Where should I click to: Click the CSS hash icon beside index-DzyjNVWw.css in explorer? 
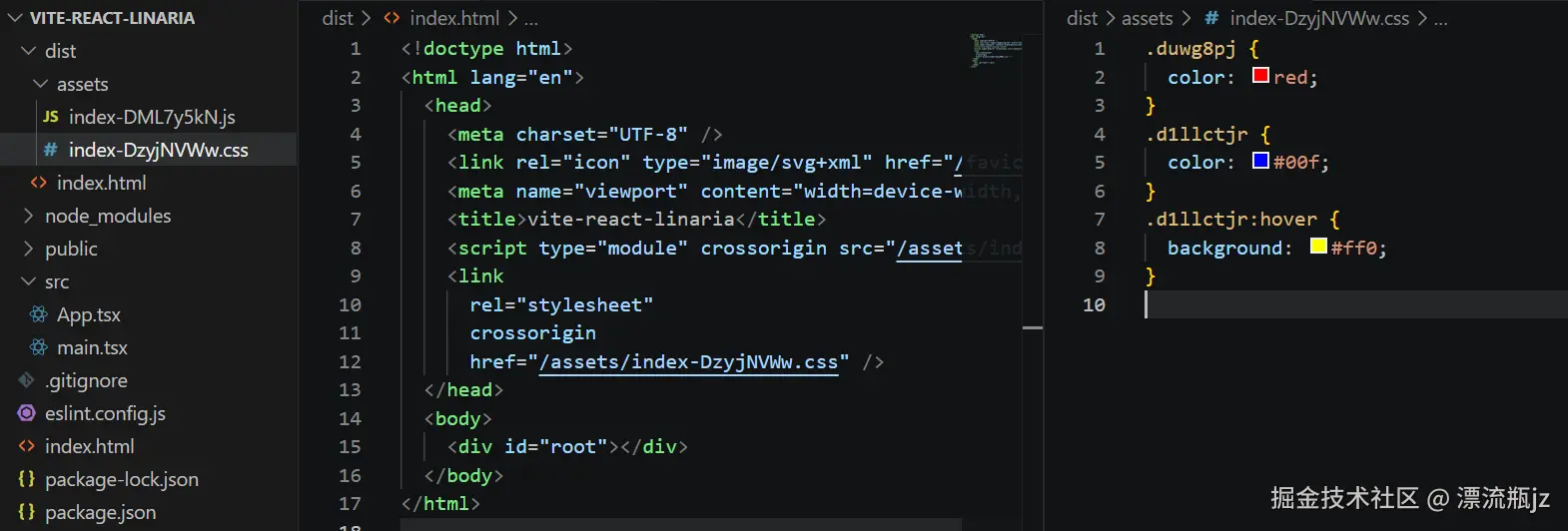point(51,150)
